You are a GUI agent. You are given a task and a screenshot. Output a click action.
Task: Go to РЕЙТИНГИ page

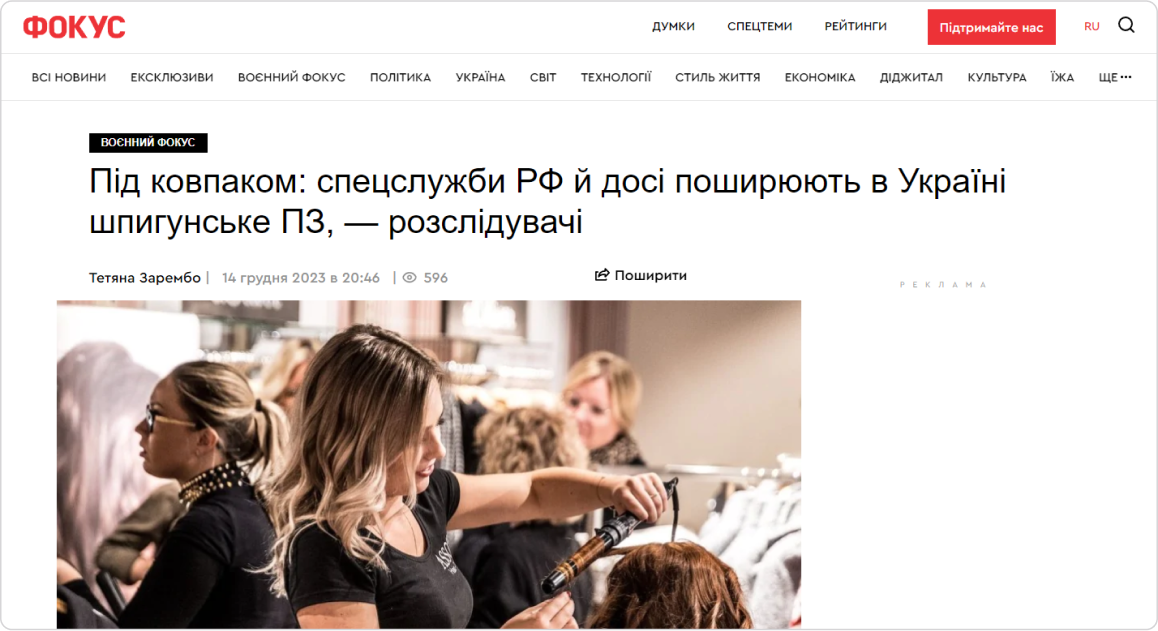(855, 27)
